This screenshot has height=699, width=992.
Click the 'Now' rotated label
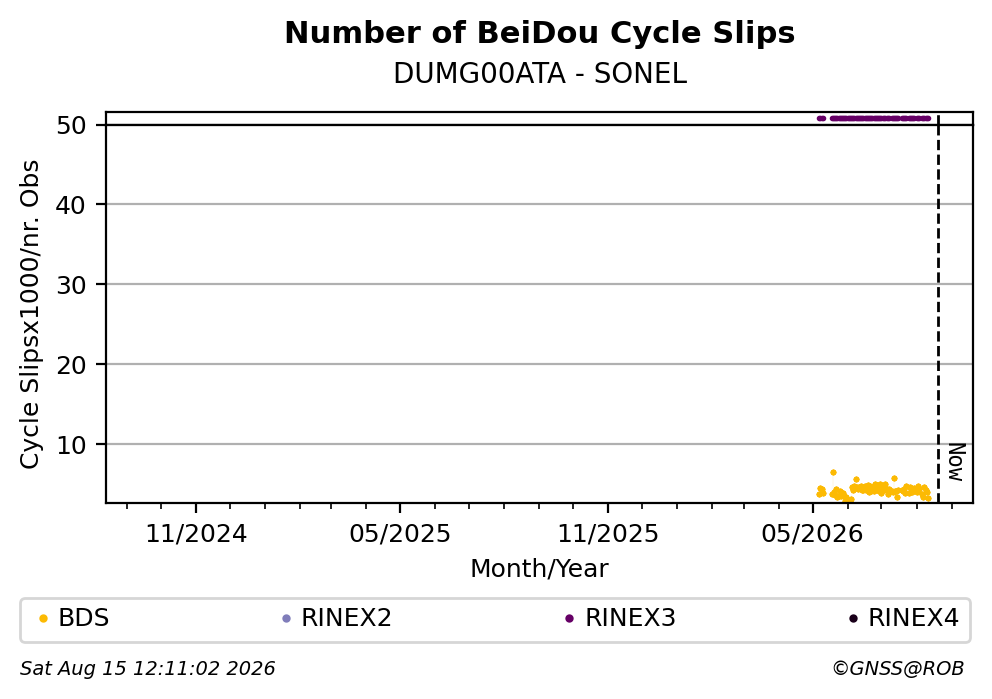[956, 462]
